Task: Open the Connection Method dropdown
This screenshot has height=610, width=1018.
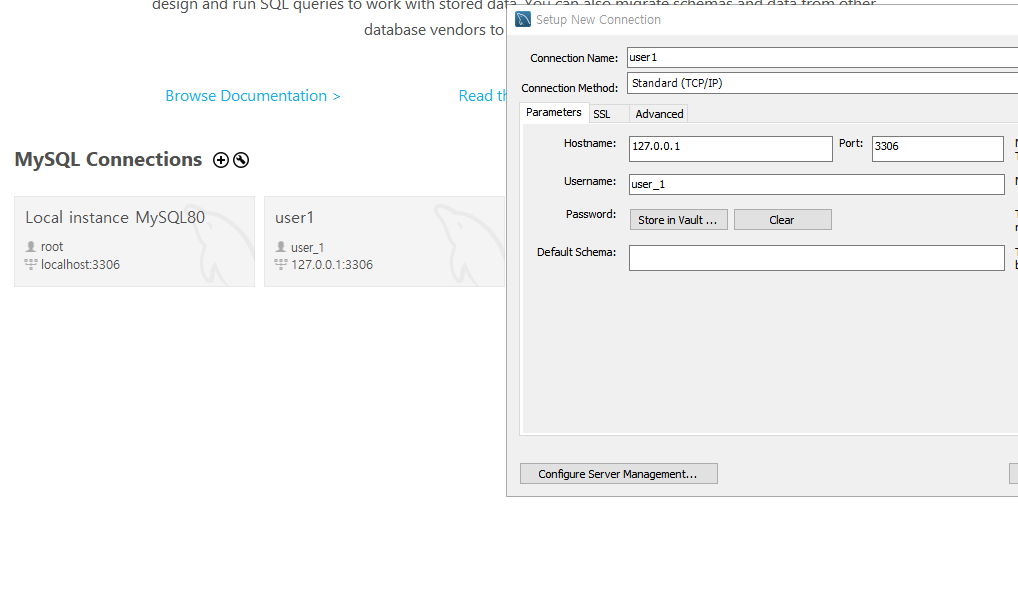Action: point(822,83)
